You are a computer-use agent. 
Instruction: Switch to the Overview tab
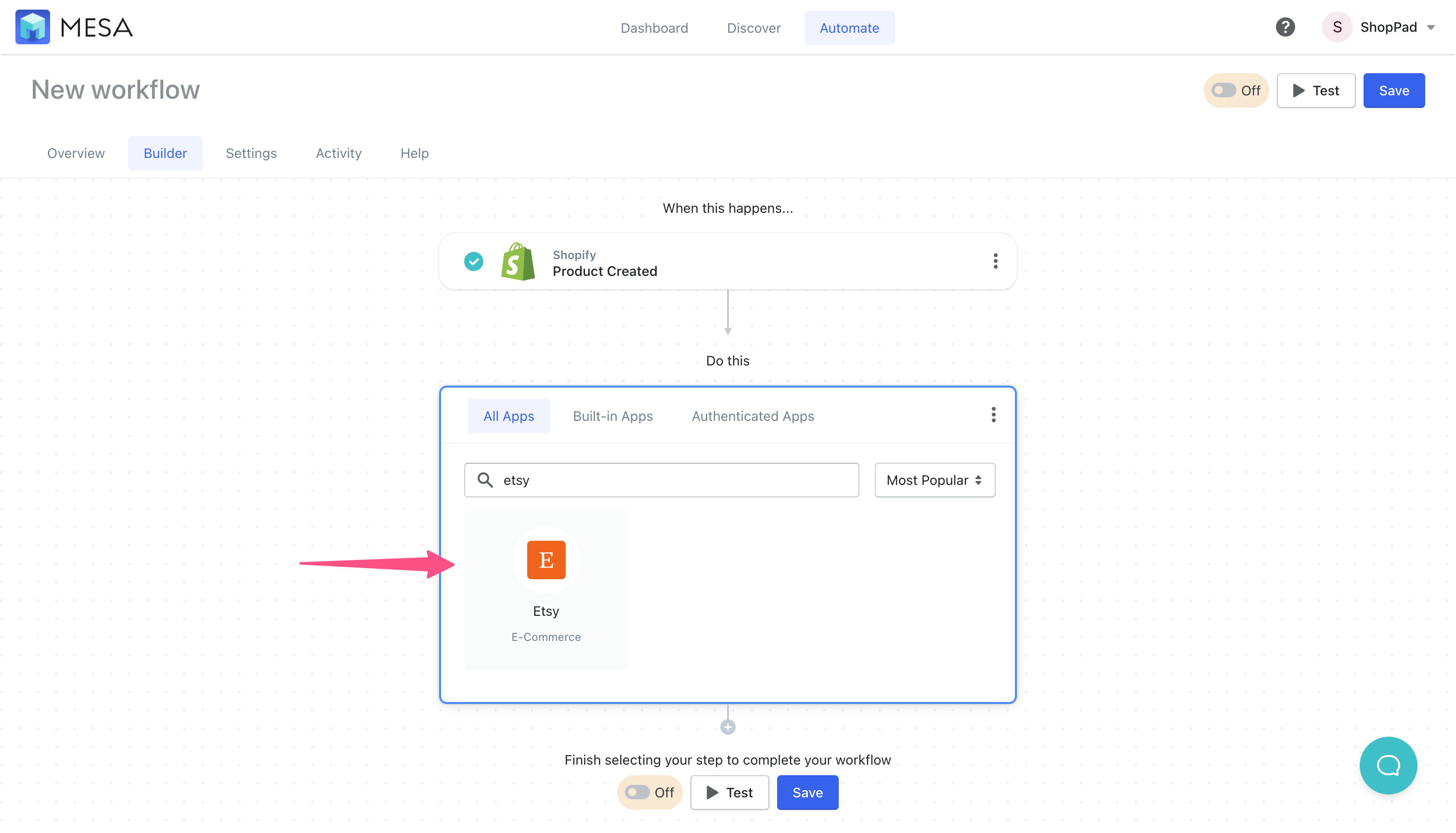(76, 153)
